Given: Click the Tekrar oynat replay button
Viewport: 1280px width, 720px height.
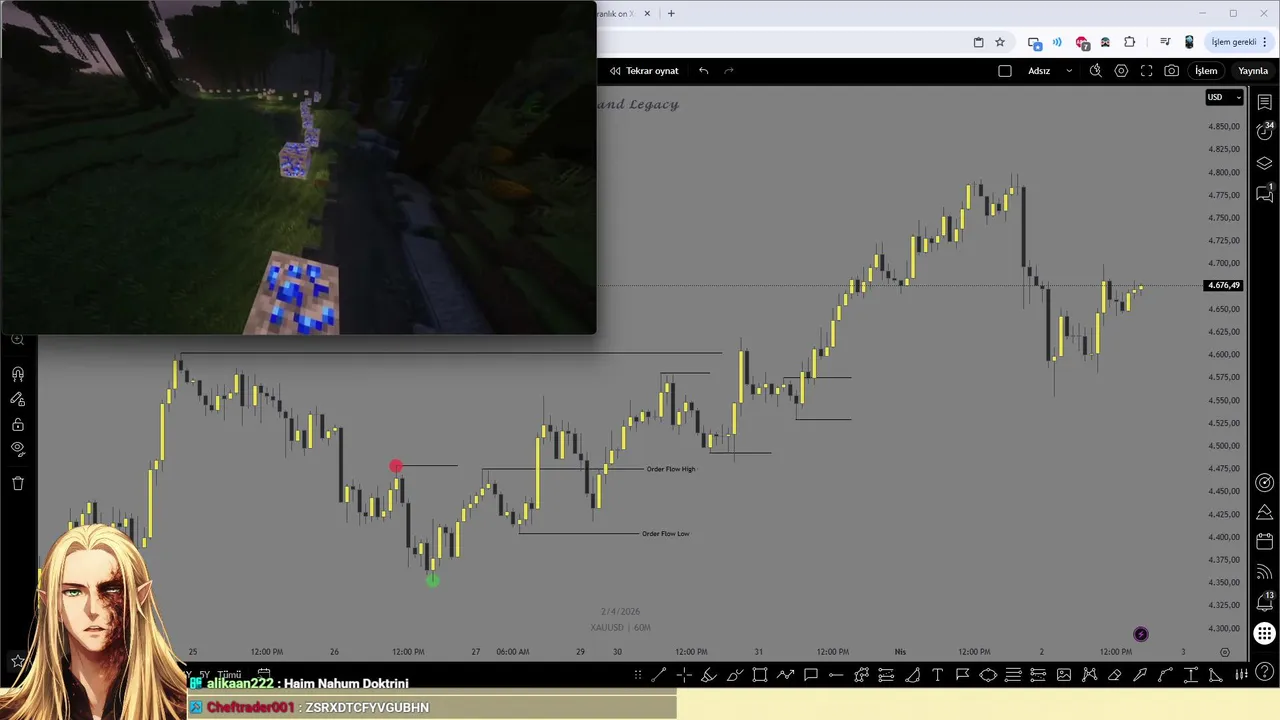Looking at the screenshot, I should tap(644, 71).
